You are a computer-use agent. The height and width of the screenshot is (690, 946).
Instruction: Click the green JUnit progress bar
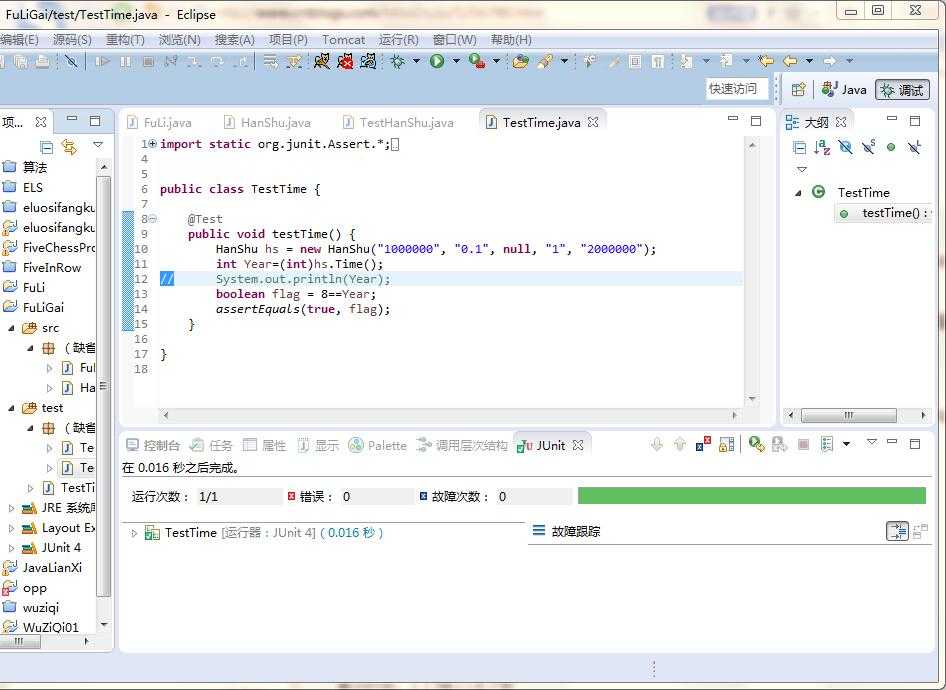point(752,496)
